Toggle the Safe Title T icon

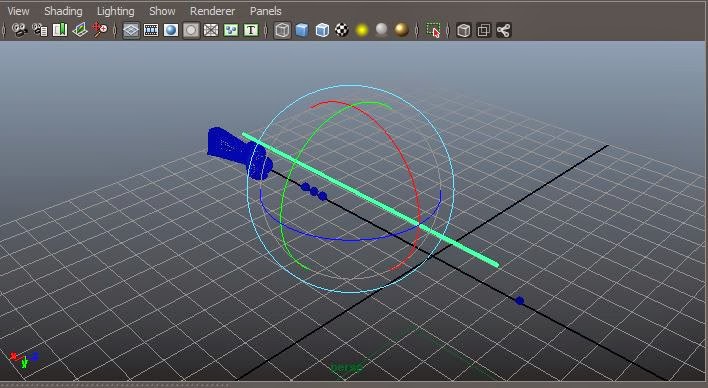point(251,30)
